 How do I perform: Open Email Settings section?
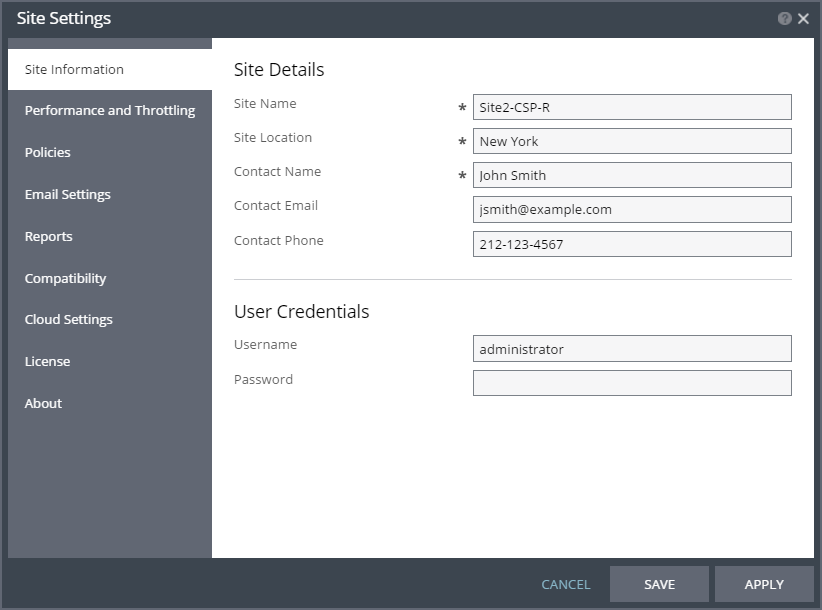pyautogui.click(x=110, y=194)
